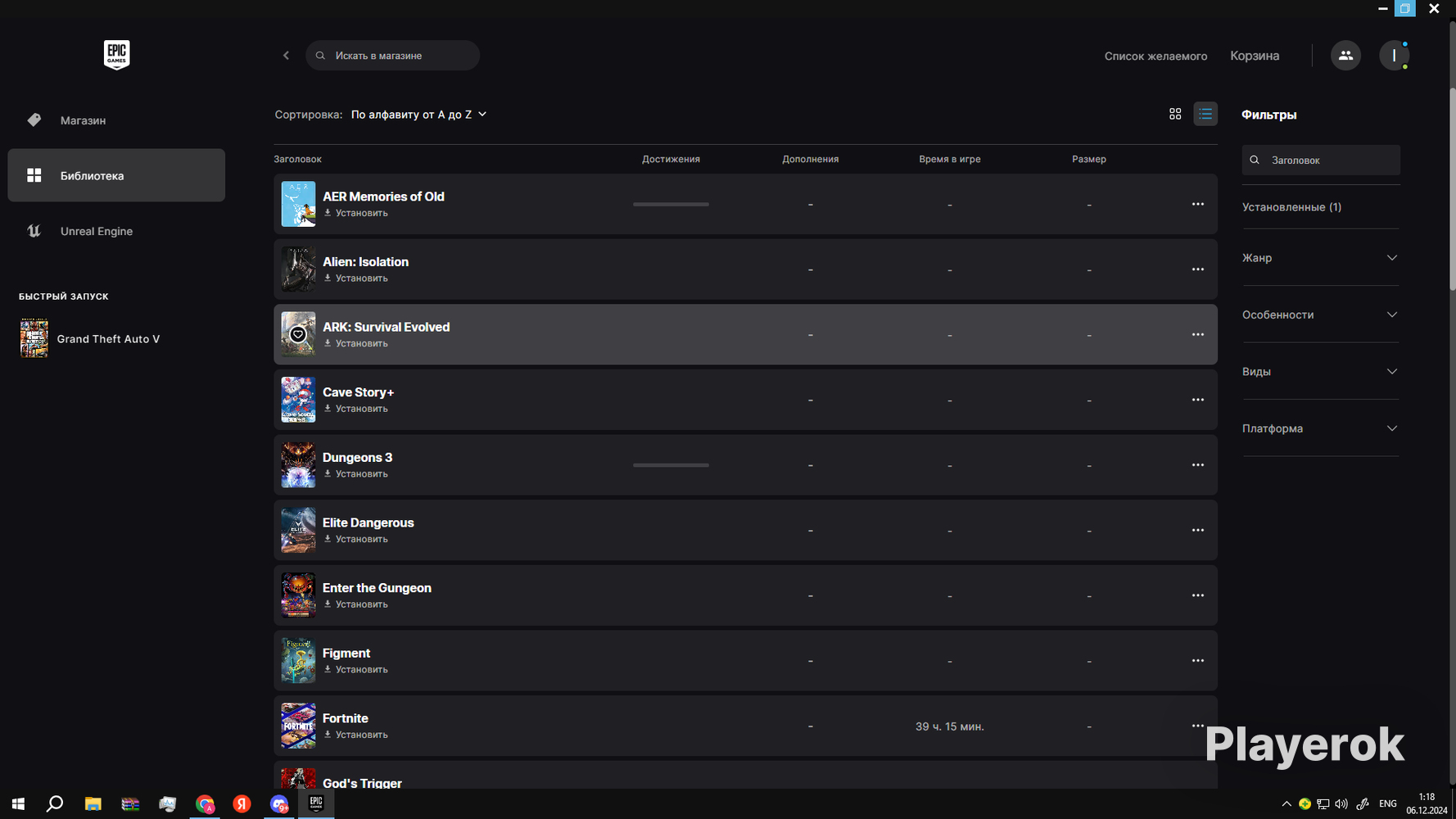Go back with the left arrow
This screenshot has width=1456, height=819.
286,56
